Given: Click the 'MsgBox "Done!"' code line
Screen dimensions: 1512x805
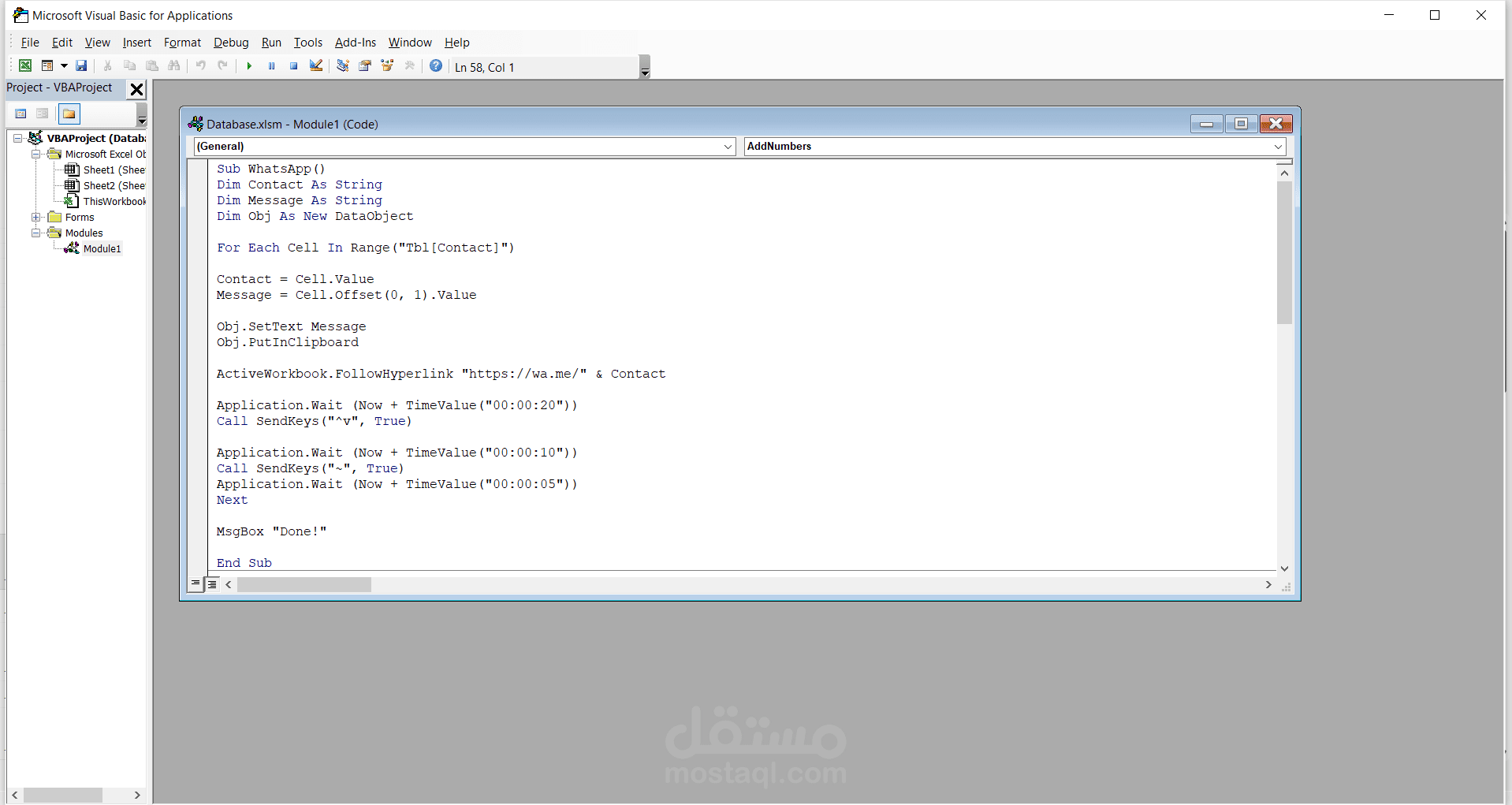Looking at the screenshot, I should pos(272,531).
